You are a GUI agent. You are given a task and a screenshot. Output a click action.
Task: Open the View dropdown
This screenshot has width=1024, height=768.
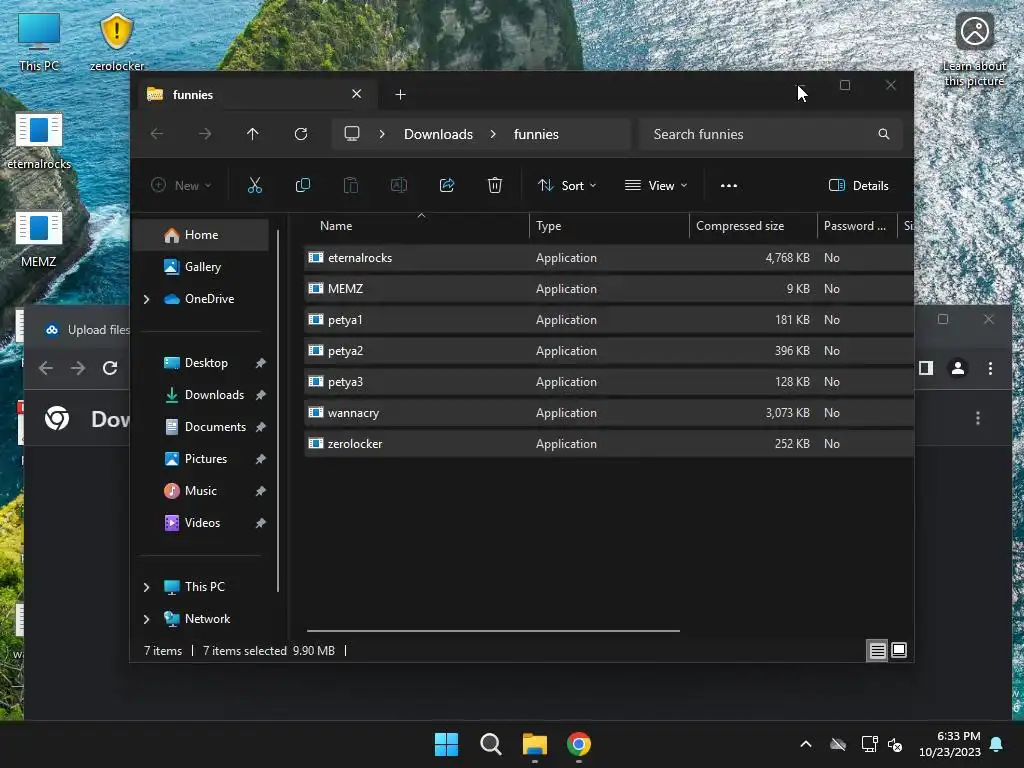click(x=656, y=185)
